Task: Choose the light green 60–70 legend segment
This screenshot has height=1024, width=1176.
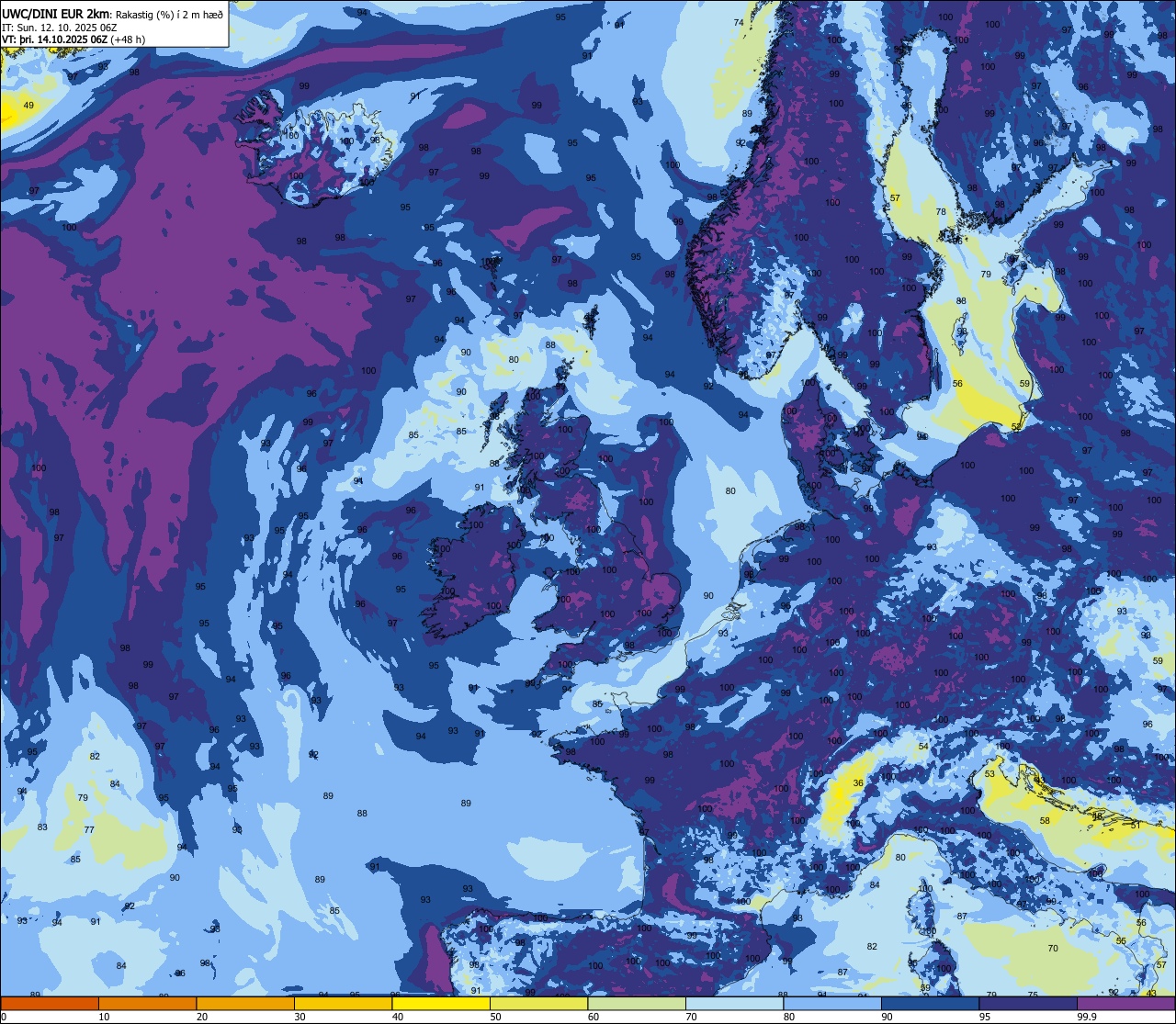Action: pyautogui.click(x=637, y=1003)
